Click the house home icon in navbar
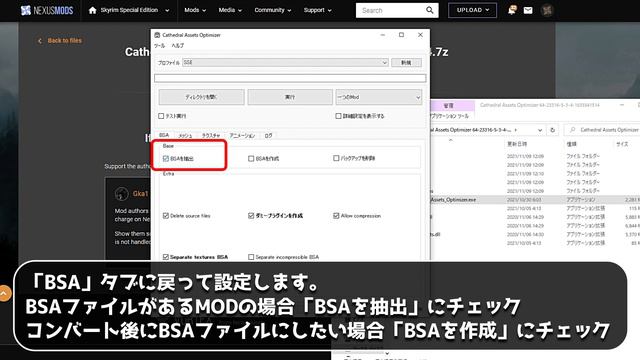This screenshot has width=640, height=360. pyautogui.click(x=93, y=10)
